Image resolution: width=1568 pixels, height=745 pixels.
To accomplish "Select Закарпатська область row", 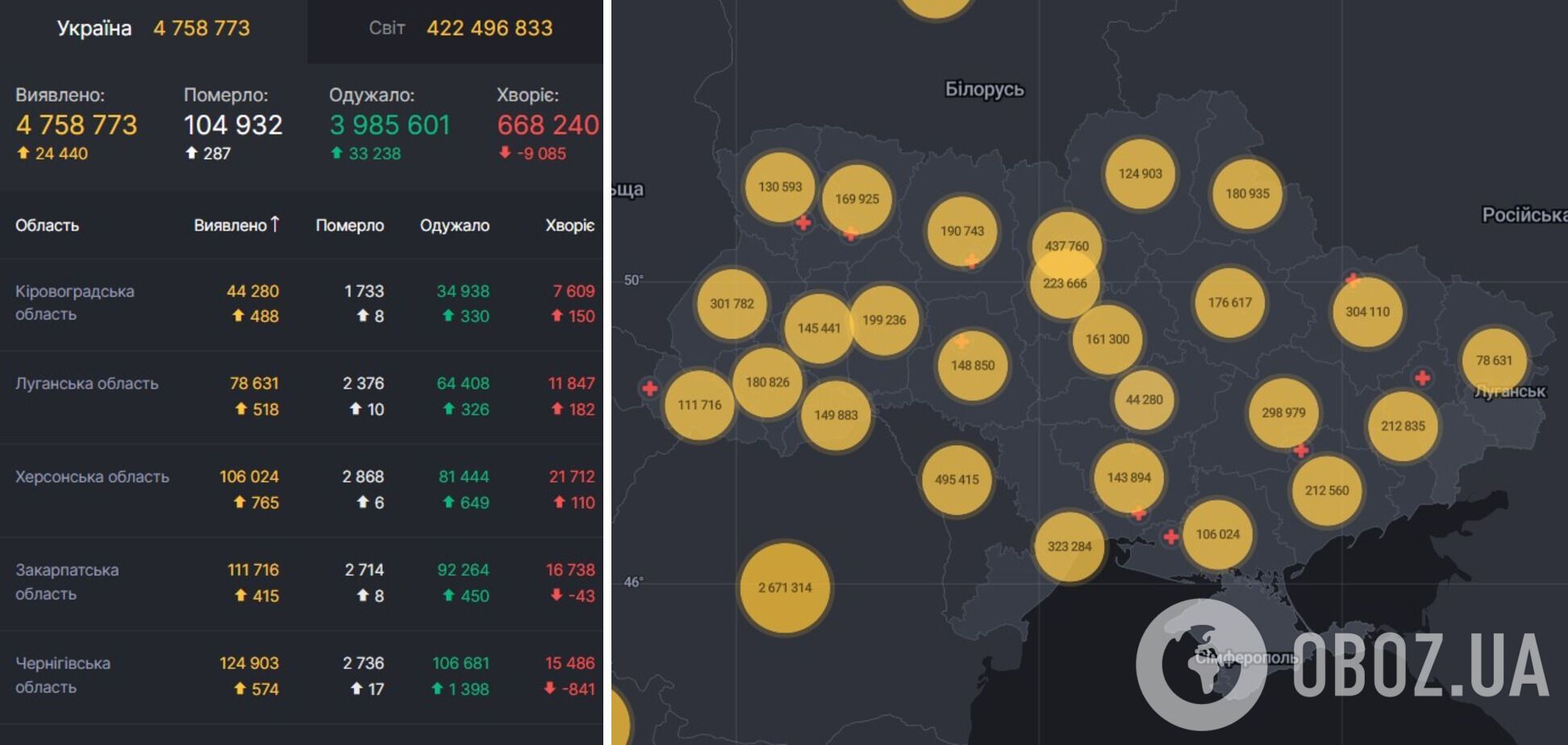I will 302,584.
